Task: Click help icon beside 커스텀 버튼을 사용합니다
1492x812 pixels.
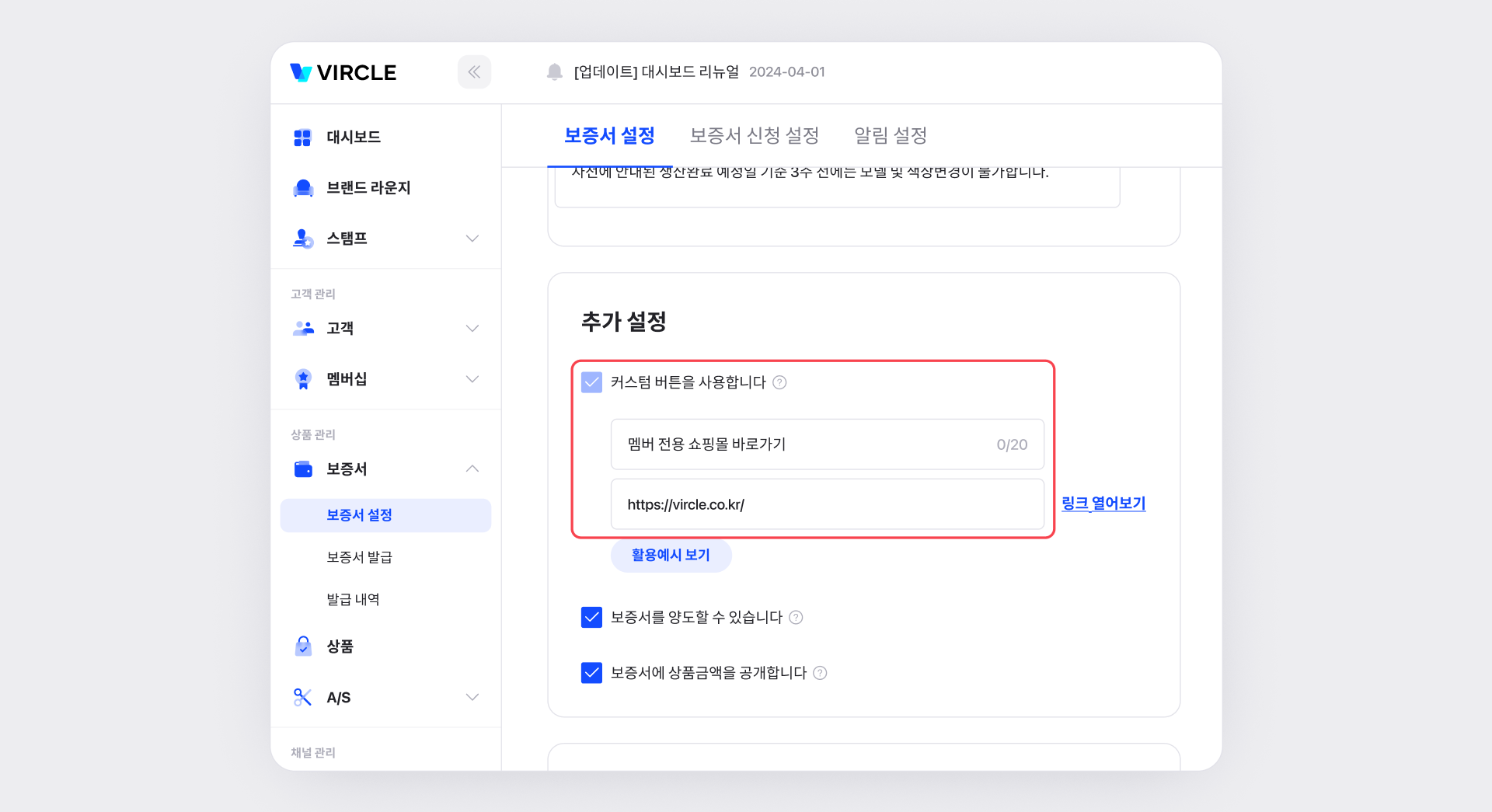Action: click(x=779, y=382)
